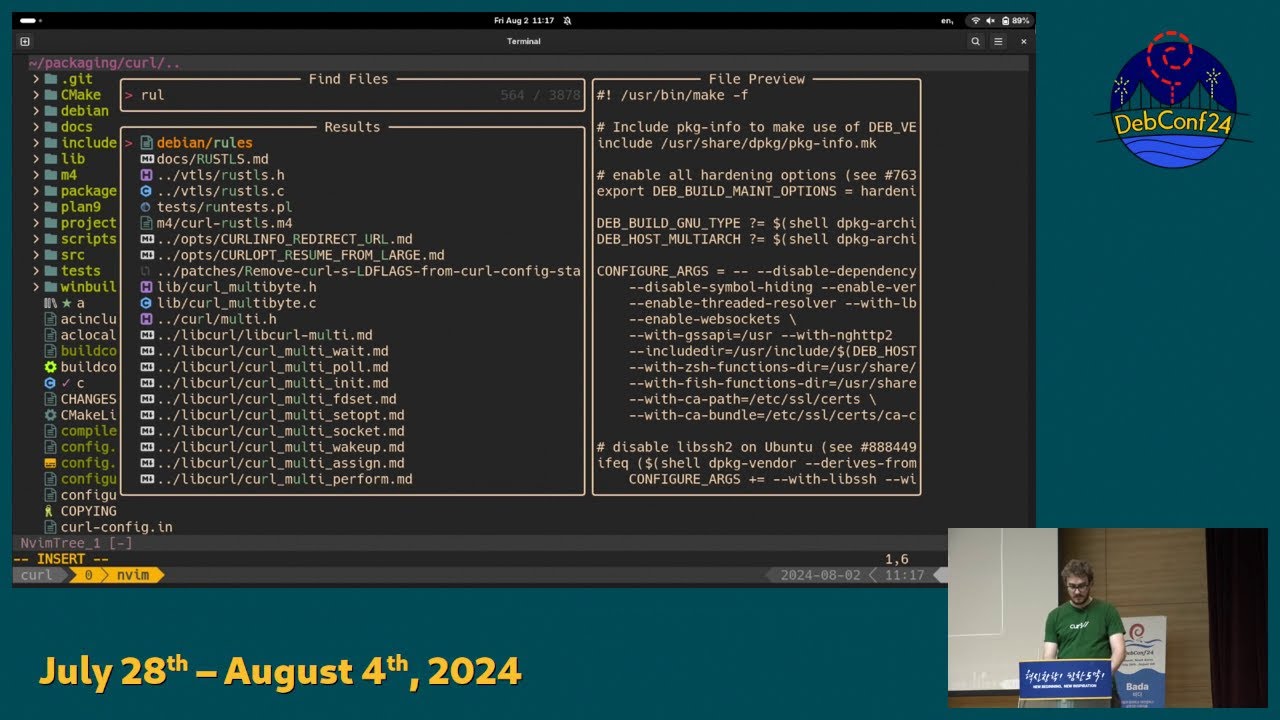Viewport: 1280px width, 720px height.
Task: Expand the tests folder
Action: click(36, 271)
